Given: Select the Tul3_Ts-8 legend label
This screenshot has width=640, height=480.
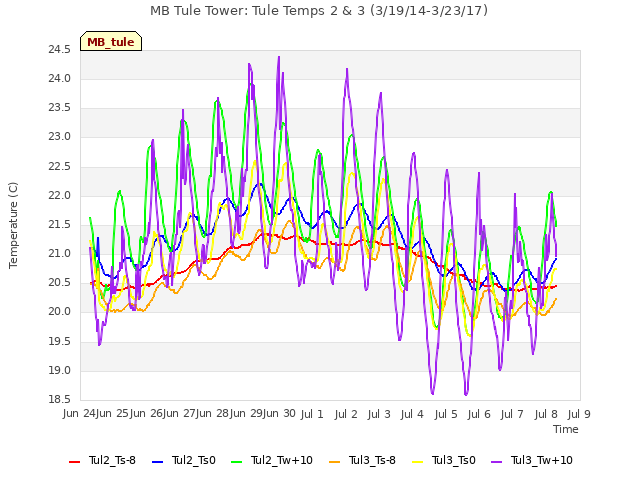Looking at the screenshot, I should pyautogui.click(x=372, y=460).
